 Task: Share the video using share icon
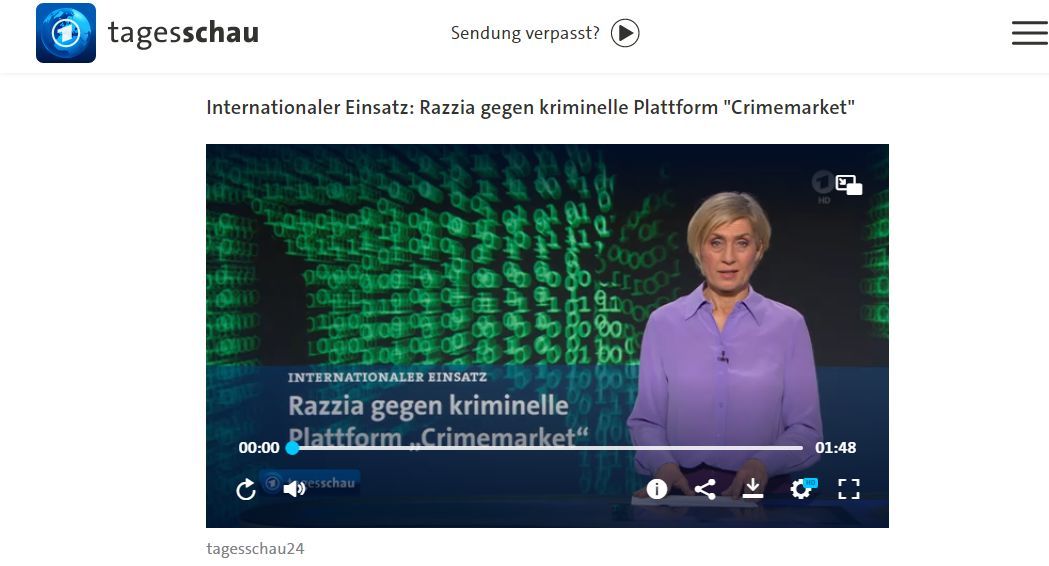[705, 489]
